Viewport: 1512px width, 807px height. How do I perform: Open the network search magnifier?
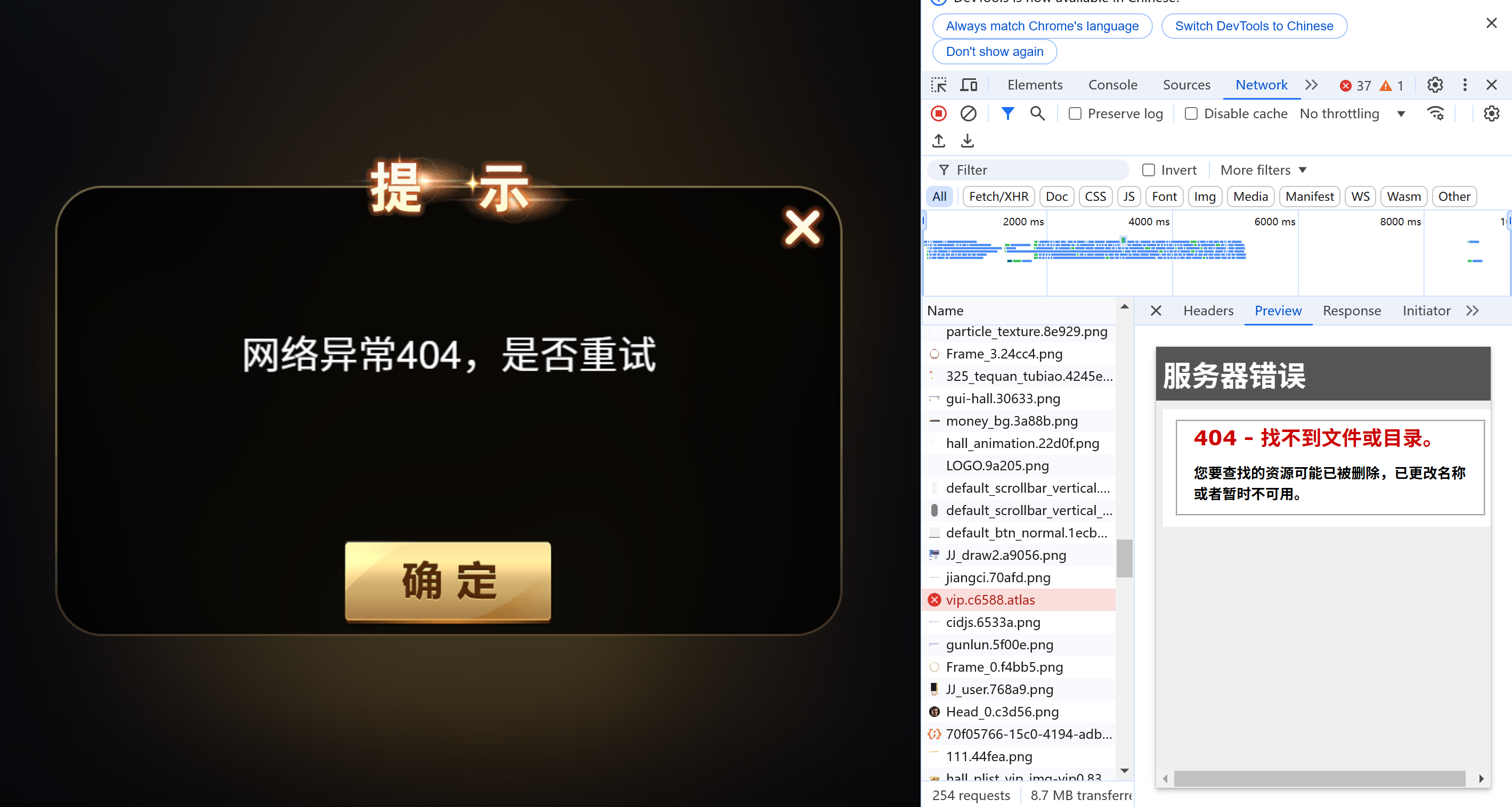tap(1037, 113)
